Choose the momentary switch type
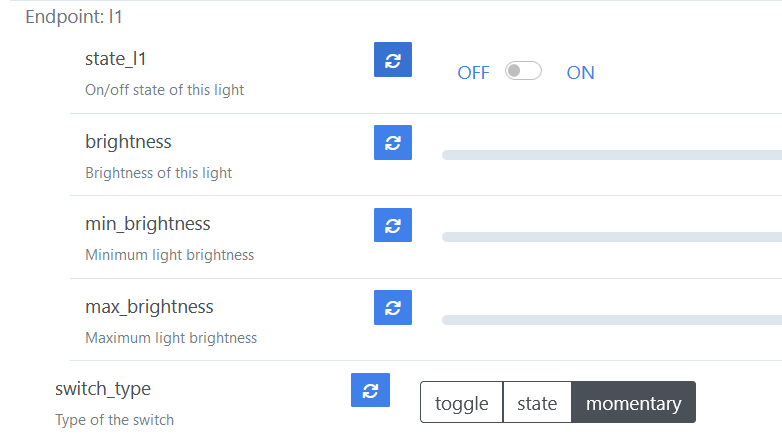This screenshot has width=782, height=439. 633,403
